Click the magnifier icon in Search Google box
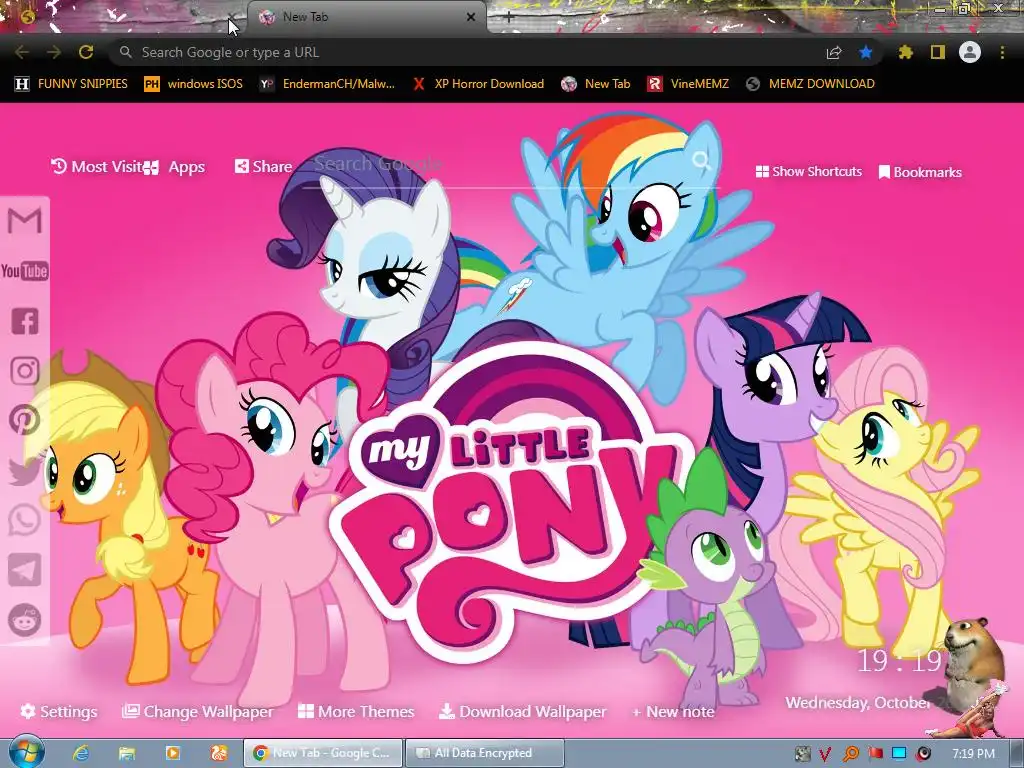Viewport: 1024px width, 768px height. (701, 161)
